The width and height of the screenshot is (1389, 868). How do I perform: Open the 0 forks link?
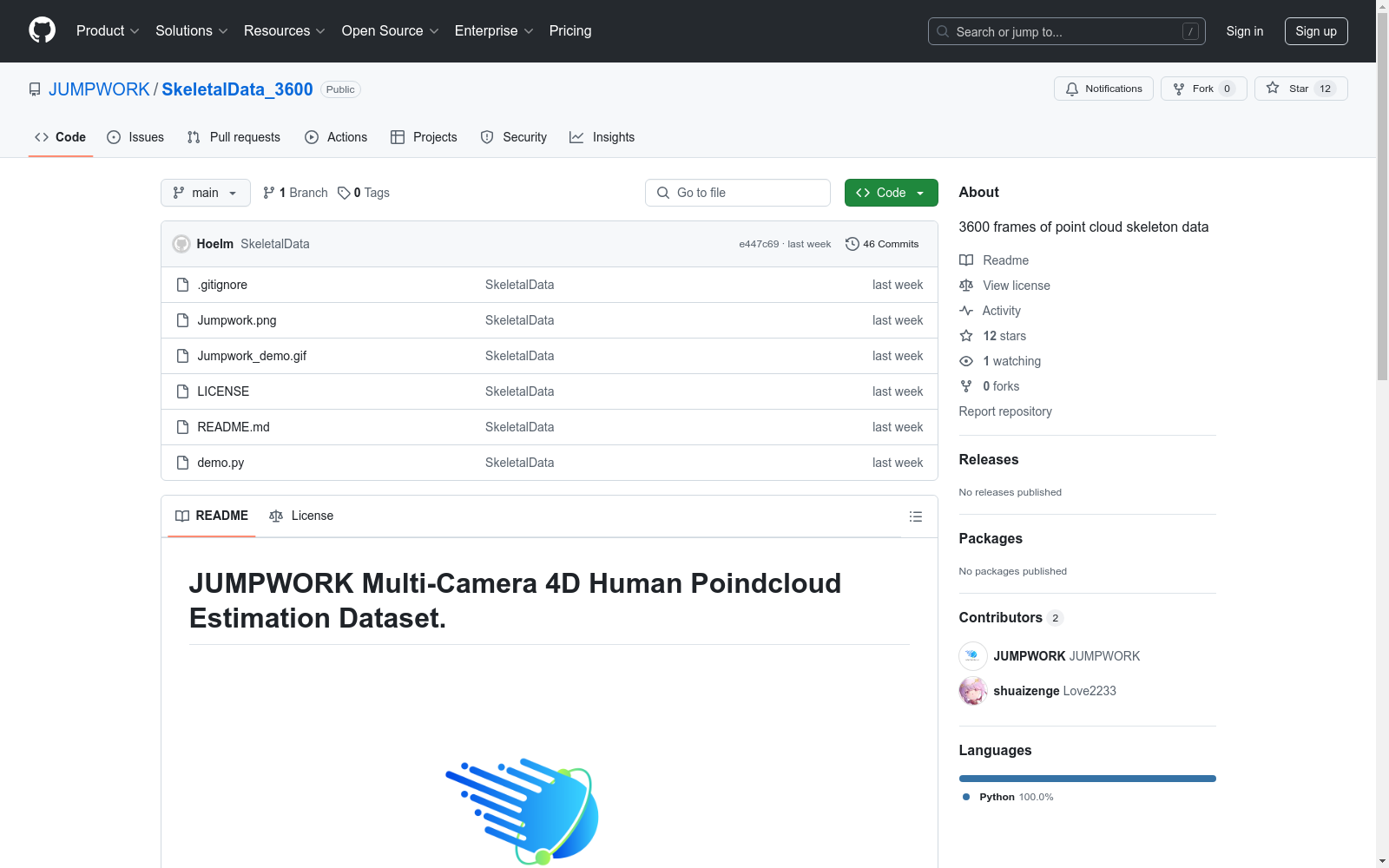(x=990, y=386)
